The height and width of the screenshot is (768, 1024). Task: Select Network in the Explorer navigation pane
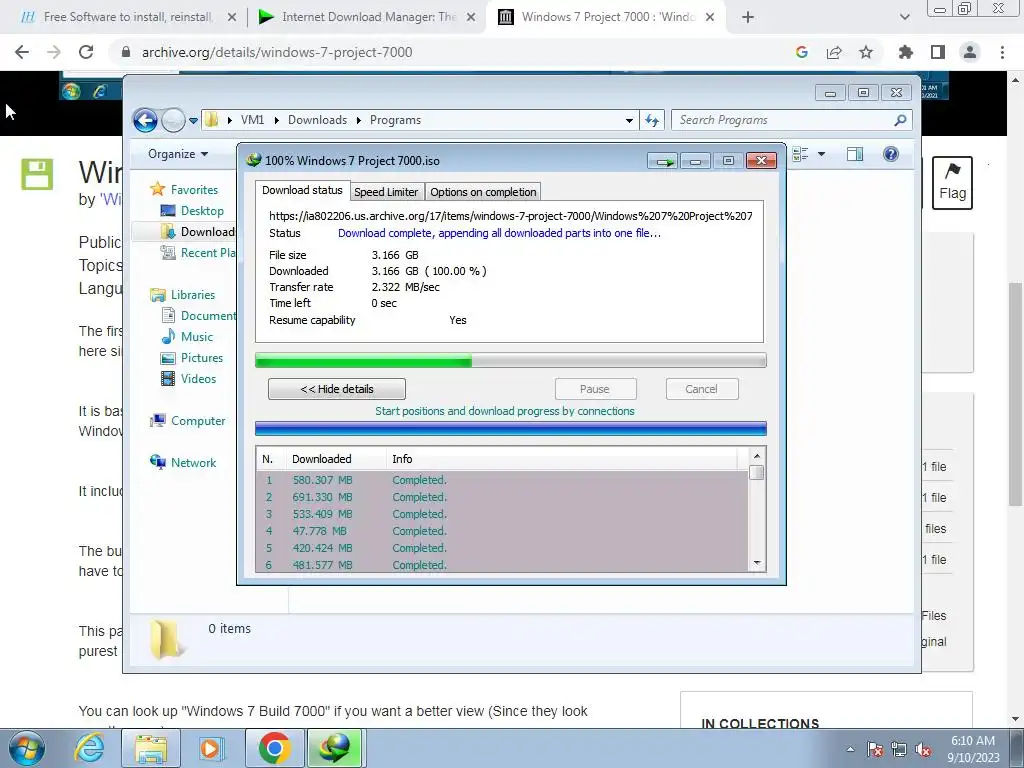[x=184, y=462]
